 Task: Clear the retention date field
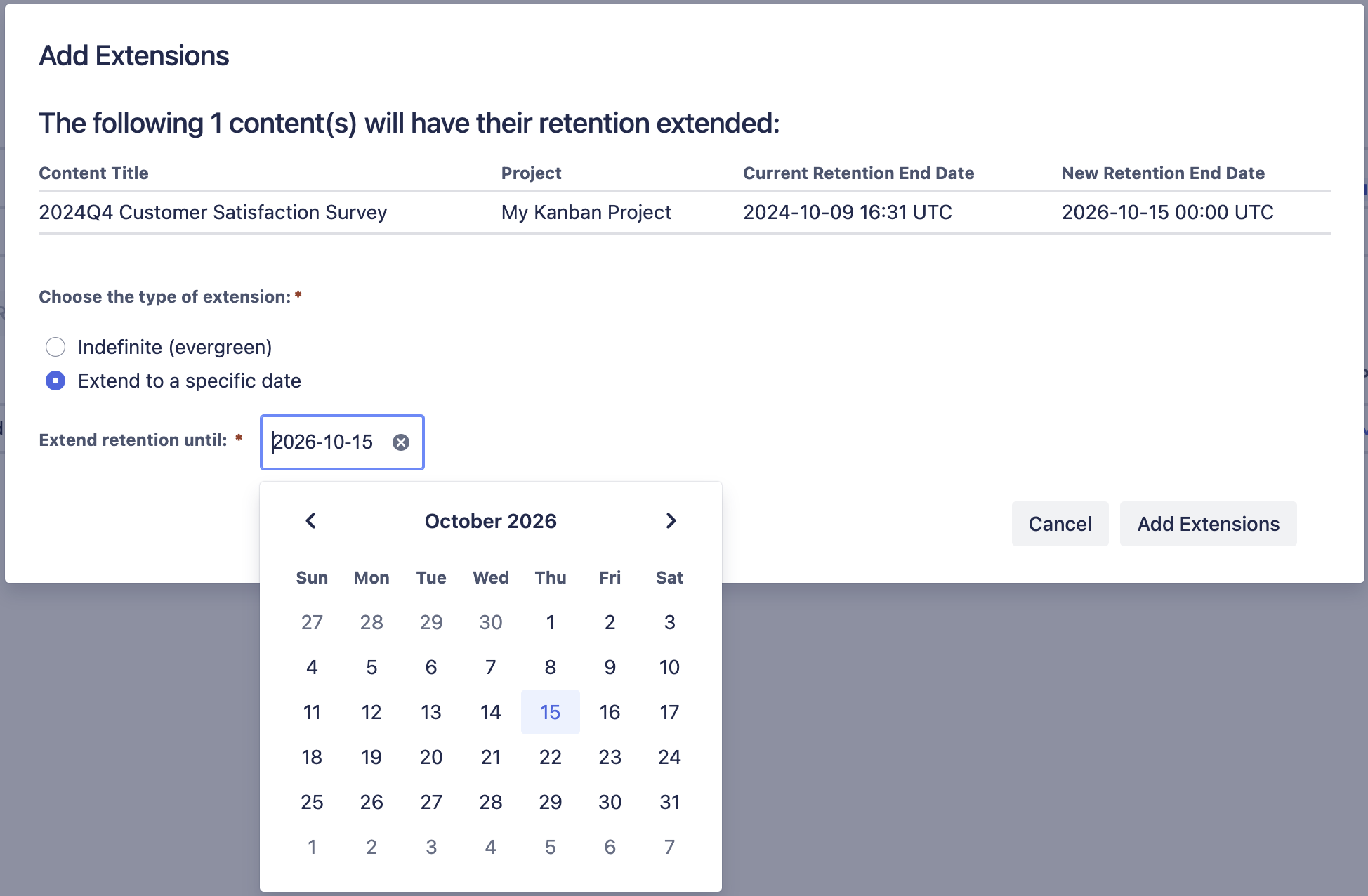[401, 442]
